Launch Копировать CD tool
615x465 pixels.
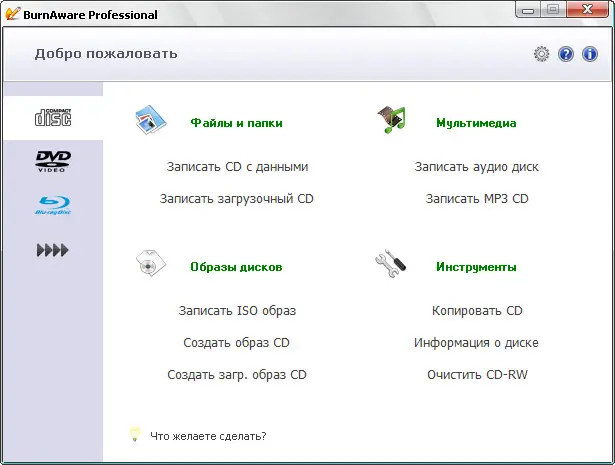coord(477,311)
